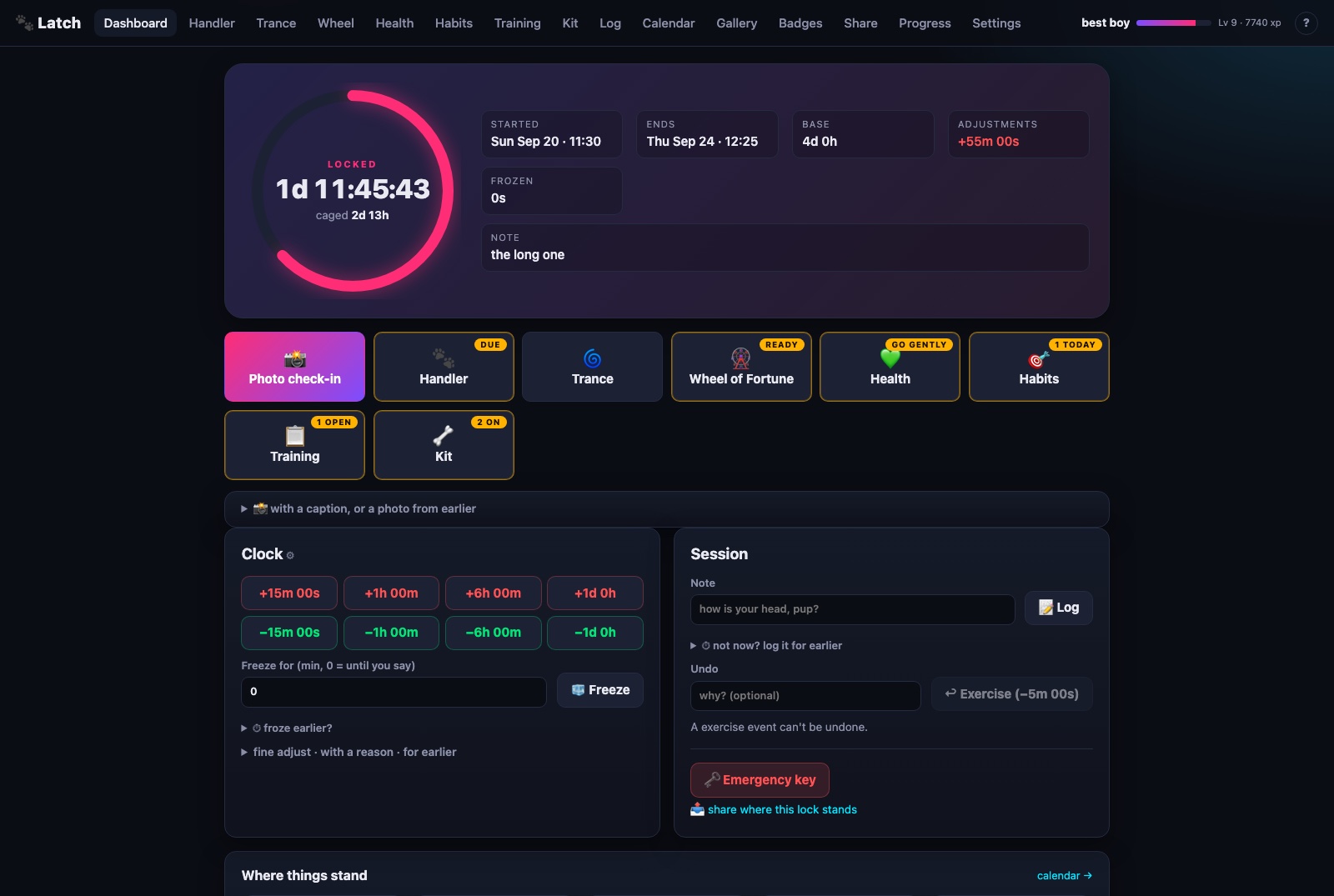Click the notepad icon on Log button
The height and width of the screenshot is (896, 1334).
coord(1046,608)
